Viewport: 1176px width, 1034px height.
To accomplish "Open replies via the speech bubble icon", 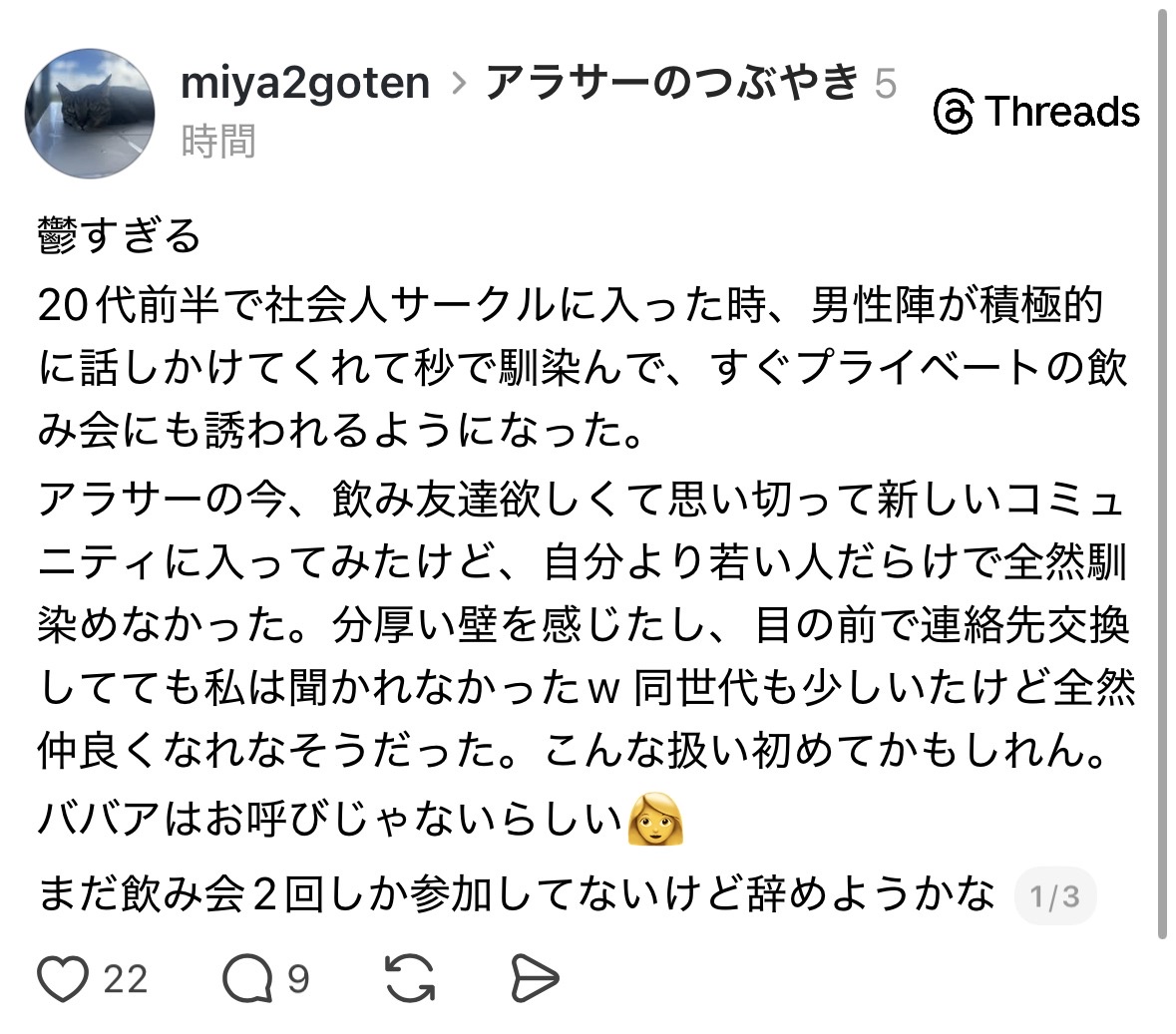I will click(252, 978).
